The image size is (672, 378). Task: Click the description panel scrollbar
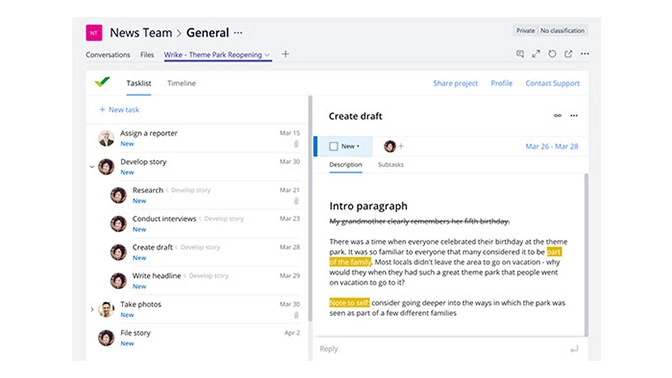(586, 255)
